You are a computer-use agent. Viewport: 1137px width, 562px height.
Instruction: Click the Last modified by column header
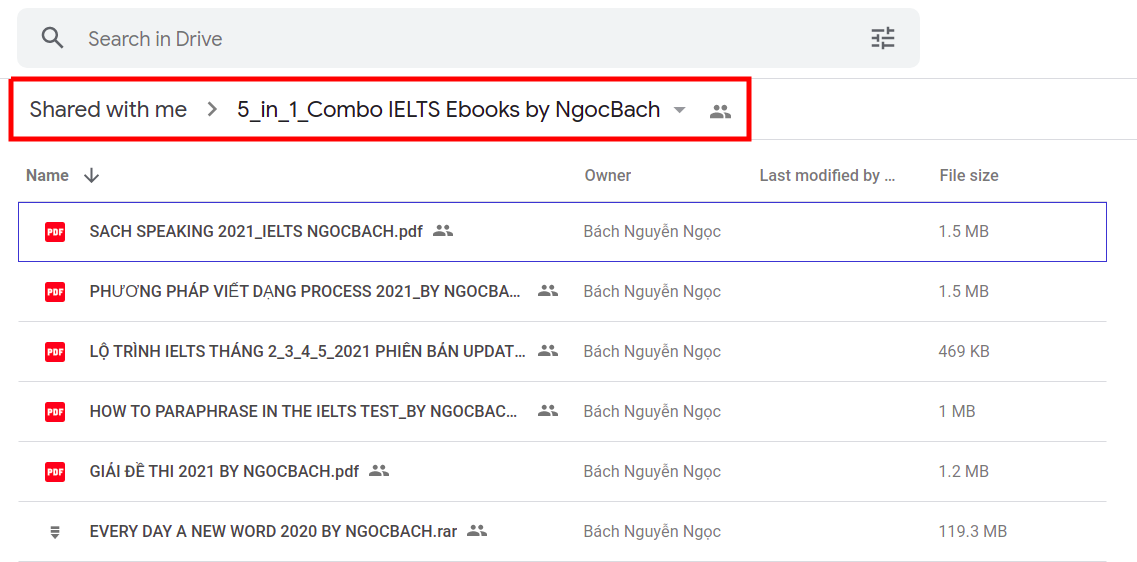click(x=827, y=175)
